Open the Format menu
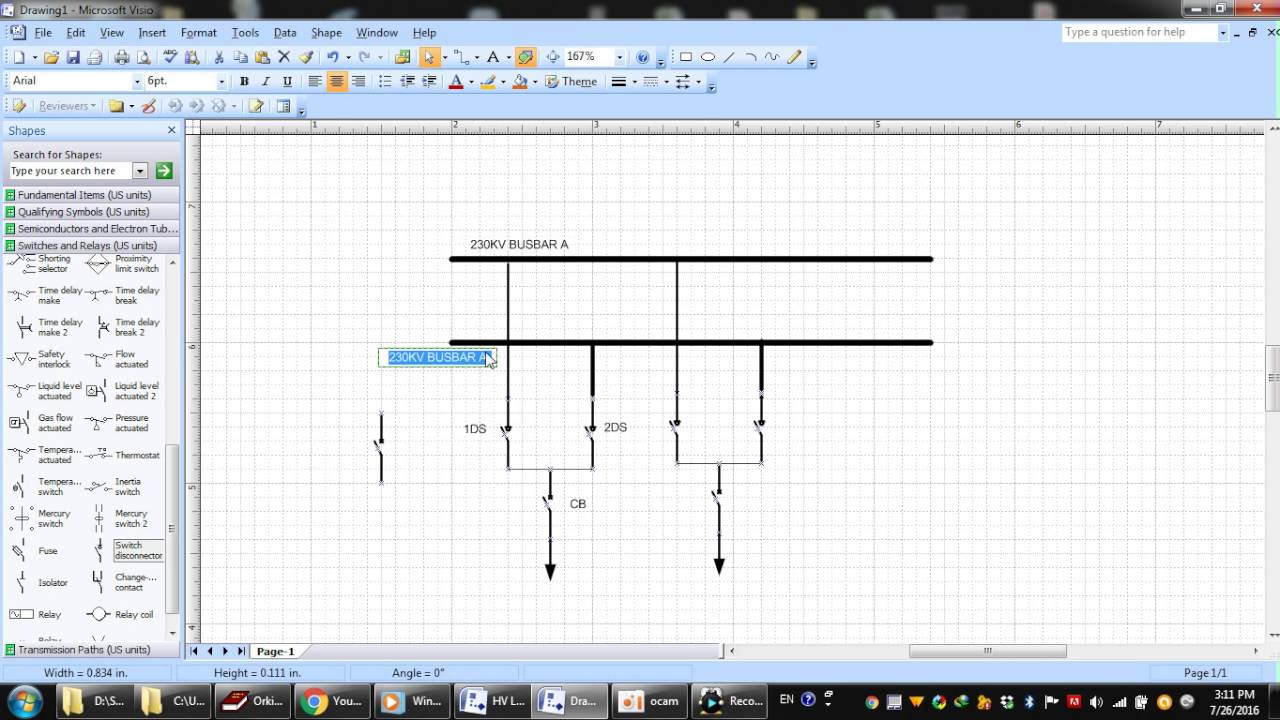Image resolution: width=1280 pixels, height=720 pixels. (x=199, y=33)
